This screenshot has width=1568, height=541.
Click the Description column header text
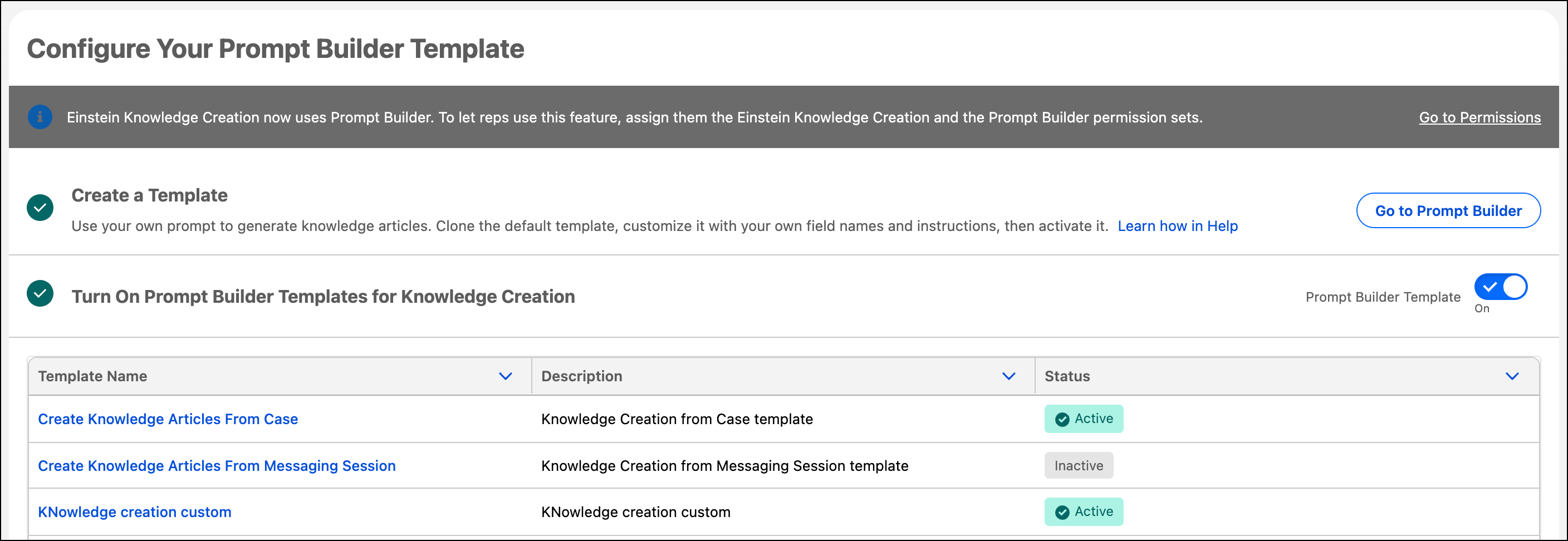[x=581, y=376]
